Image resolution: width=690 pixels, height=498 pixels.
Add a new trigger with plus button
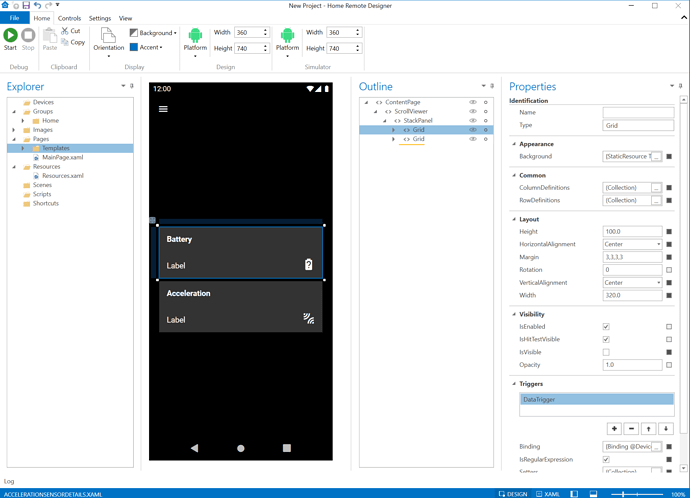614,428
